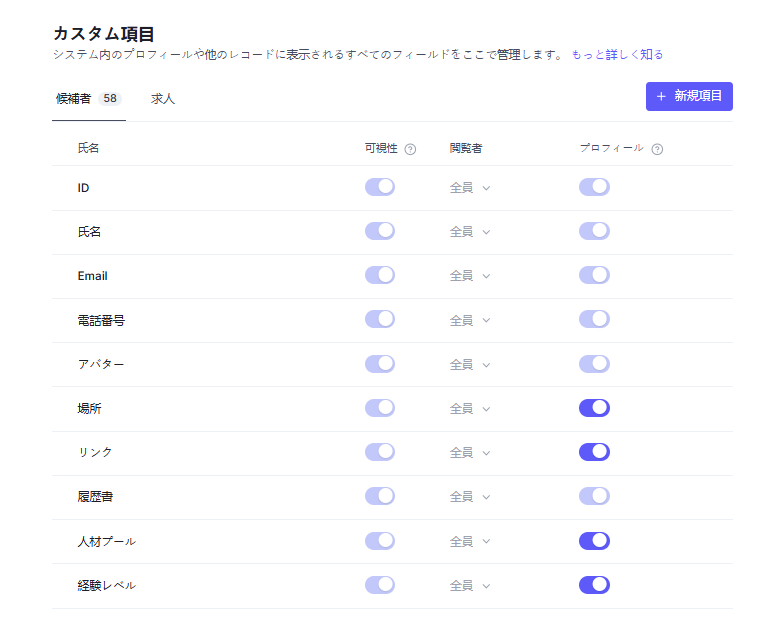Screen dimensions: 776x618
Task: Toggle visibility switch for 電話番号 row
Action: coord(380,319)
